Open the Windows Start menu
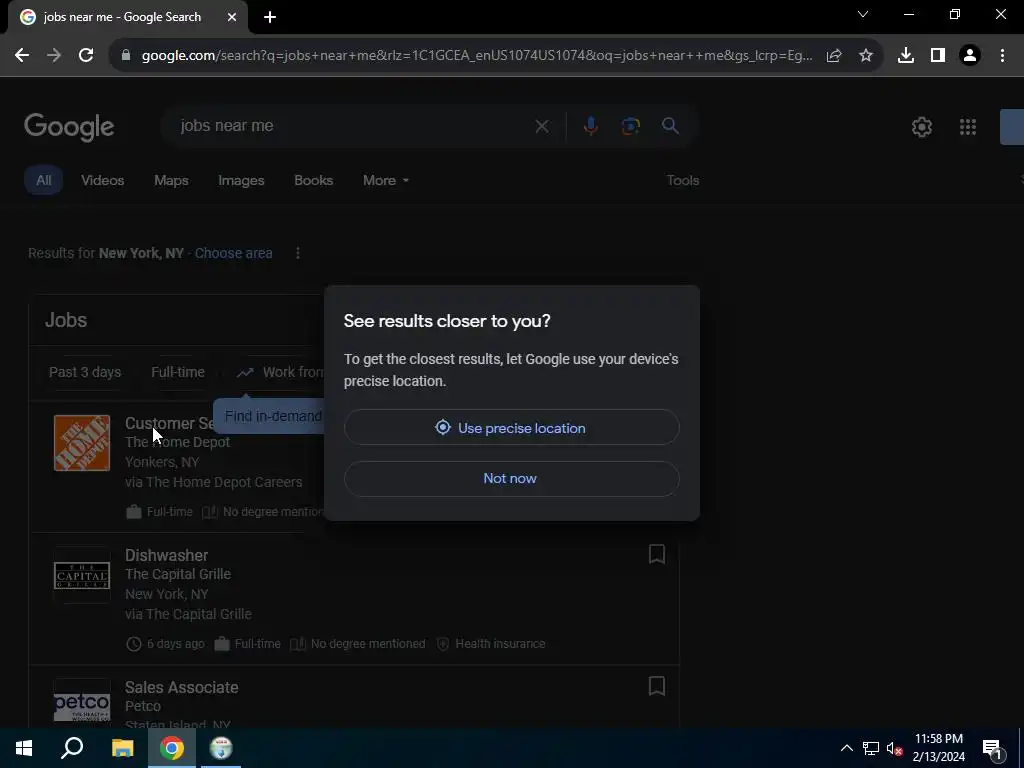This screenshot has height=768, width=1024. click(x=24, y=748)
